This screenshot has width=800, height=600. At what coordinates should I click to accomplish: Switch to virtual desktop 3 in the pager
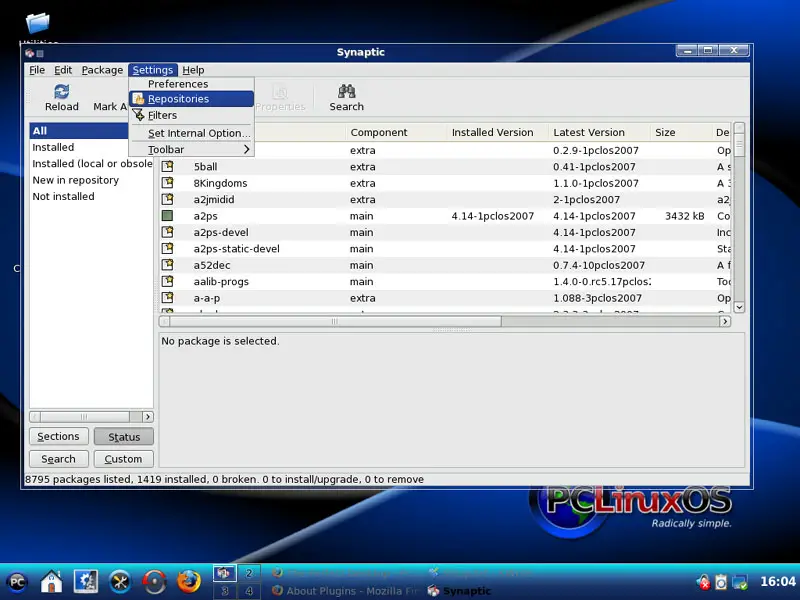pos(224,591)
